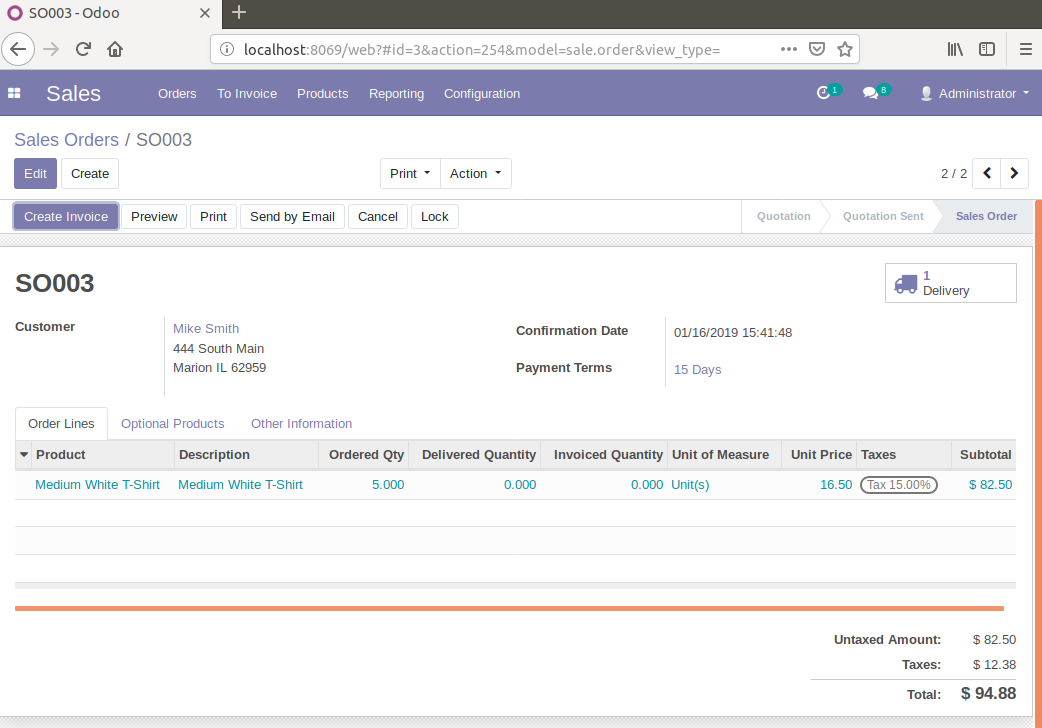Expand the Action dropdown menu
Viewport: 1042px width, 728px height.
coord(475,174)
